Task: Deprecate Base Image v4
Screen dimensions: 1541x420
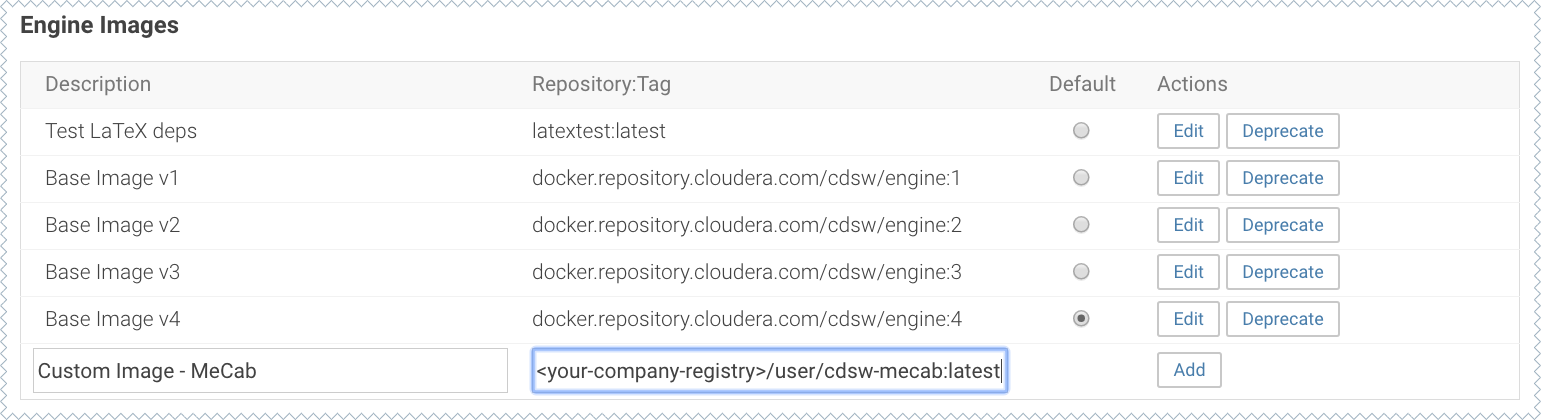Action: coord(1282,319)
